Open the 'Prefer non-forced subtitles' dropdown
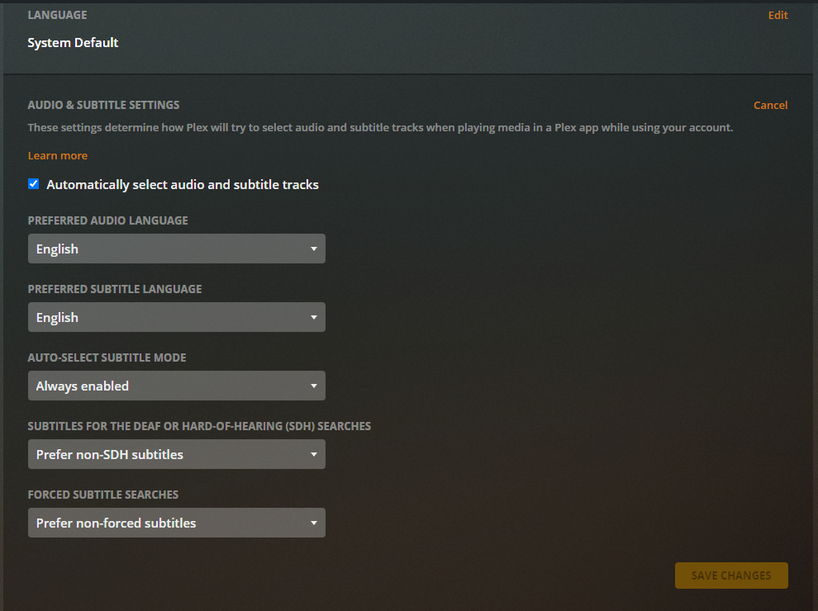818x611 pixels. [x=176, y=523]
